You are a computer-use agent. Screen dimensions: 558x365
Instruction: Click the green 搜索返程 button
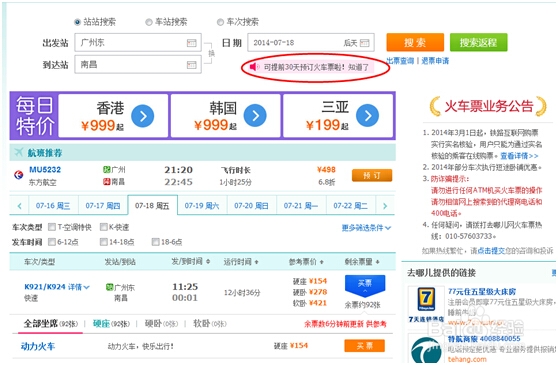coord(478,43)
